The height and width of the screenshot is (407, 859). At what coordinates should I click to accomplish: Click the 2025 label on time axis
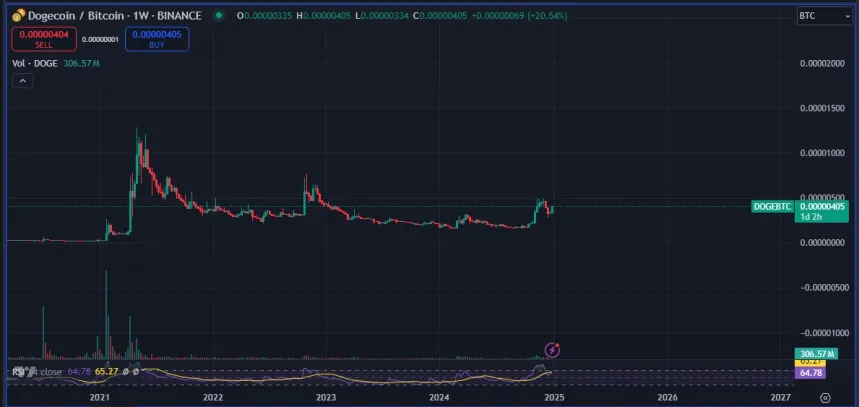tap(554, 397)
